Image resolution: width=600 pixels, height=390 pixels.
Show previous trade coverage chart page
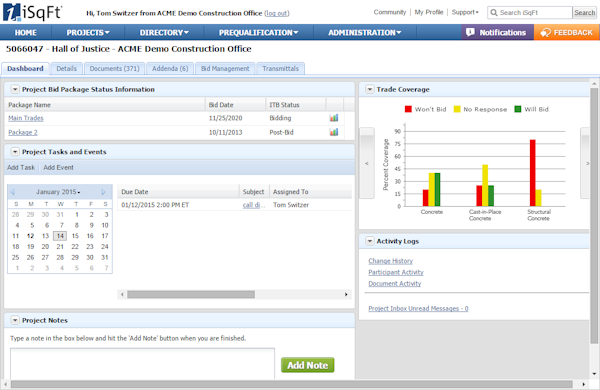367,163
